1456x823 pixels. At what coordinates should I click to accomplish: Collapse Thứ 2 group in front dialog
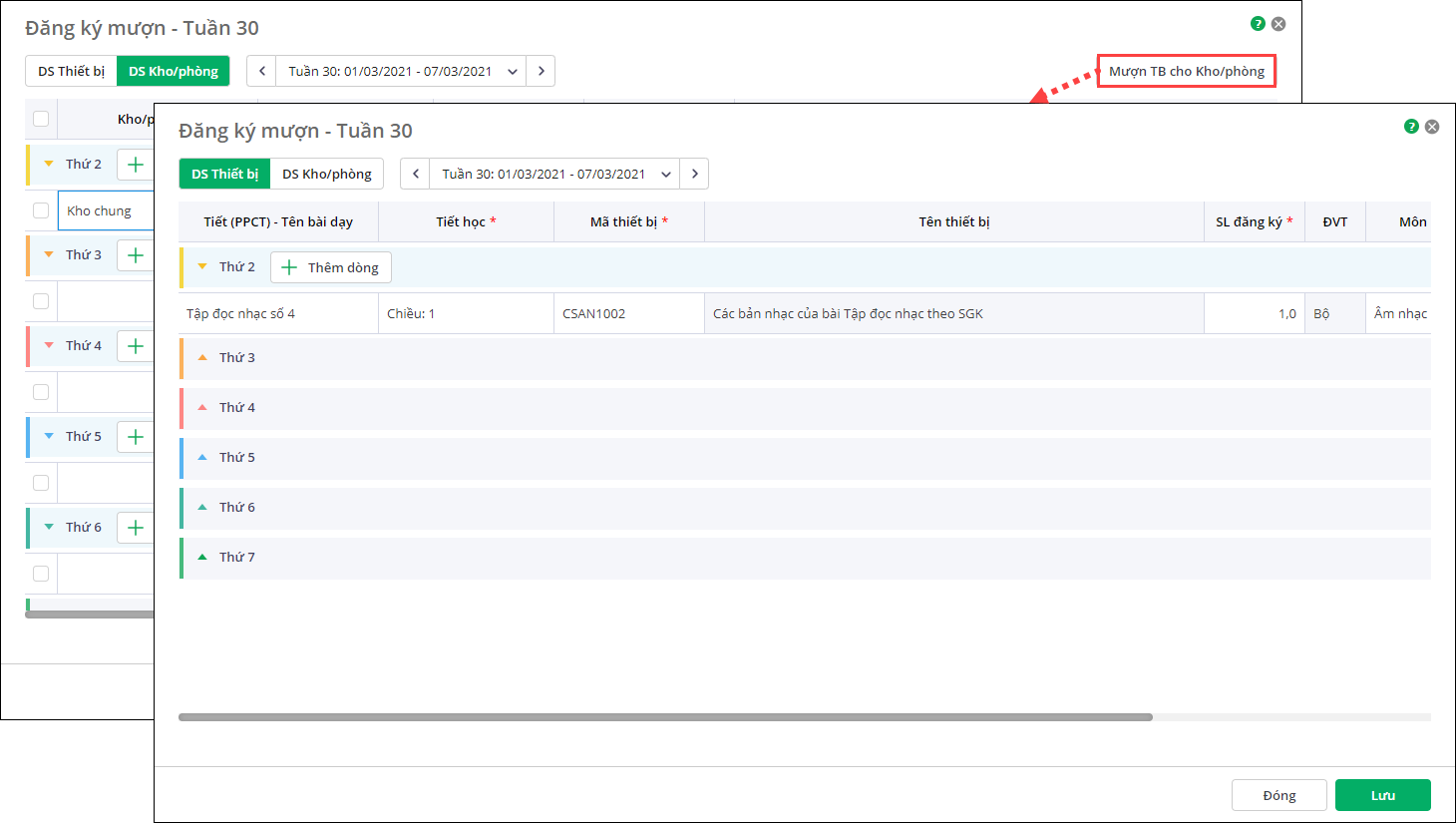[202, 266]
